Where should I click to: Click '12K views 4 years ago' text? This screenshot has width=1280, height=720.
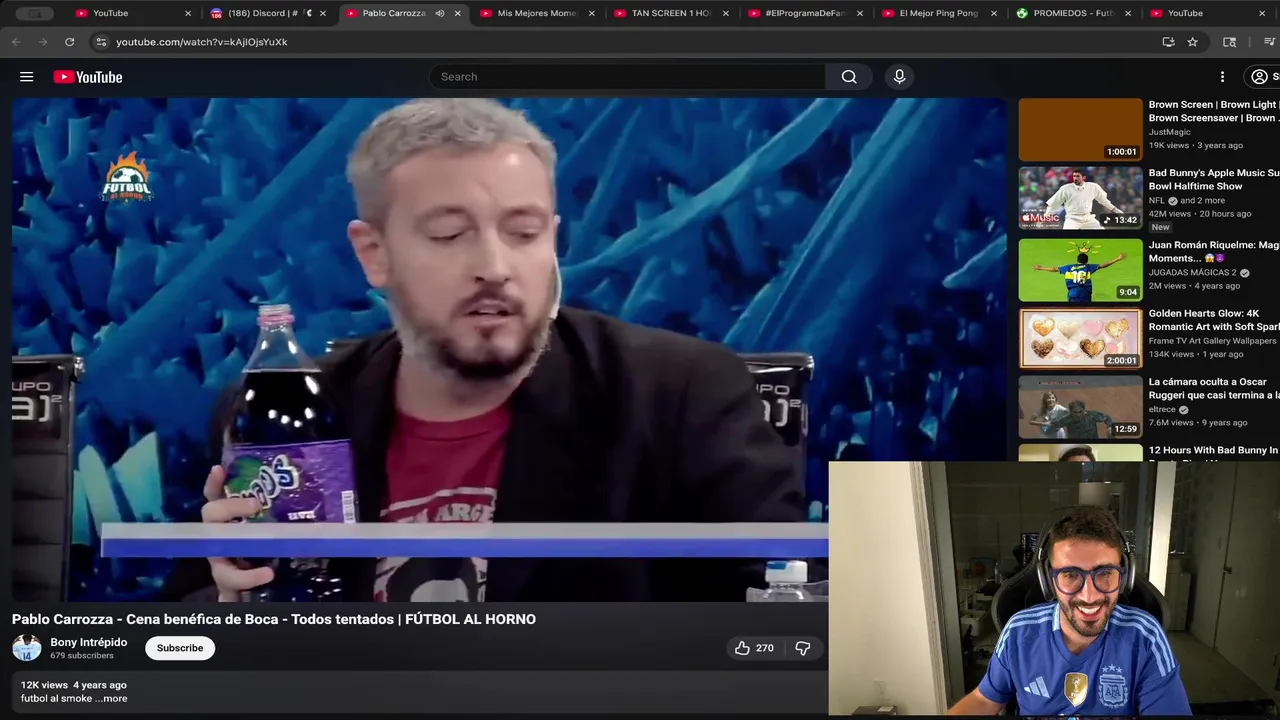pos(74,685)
